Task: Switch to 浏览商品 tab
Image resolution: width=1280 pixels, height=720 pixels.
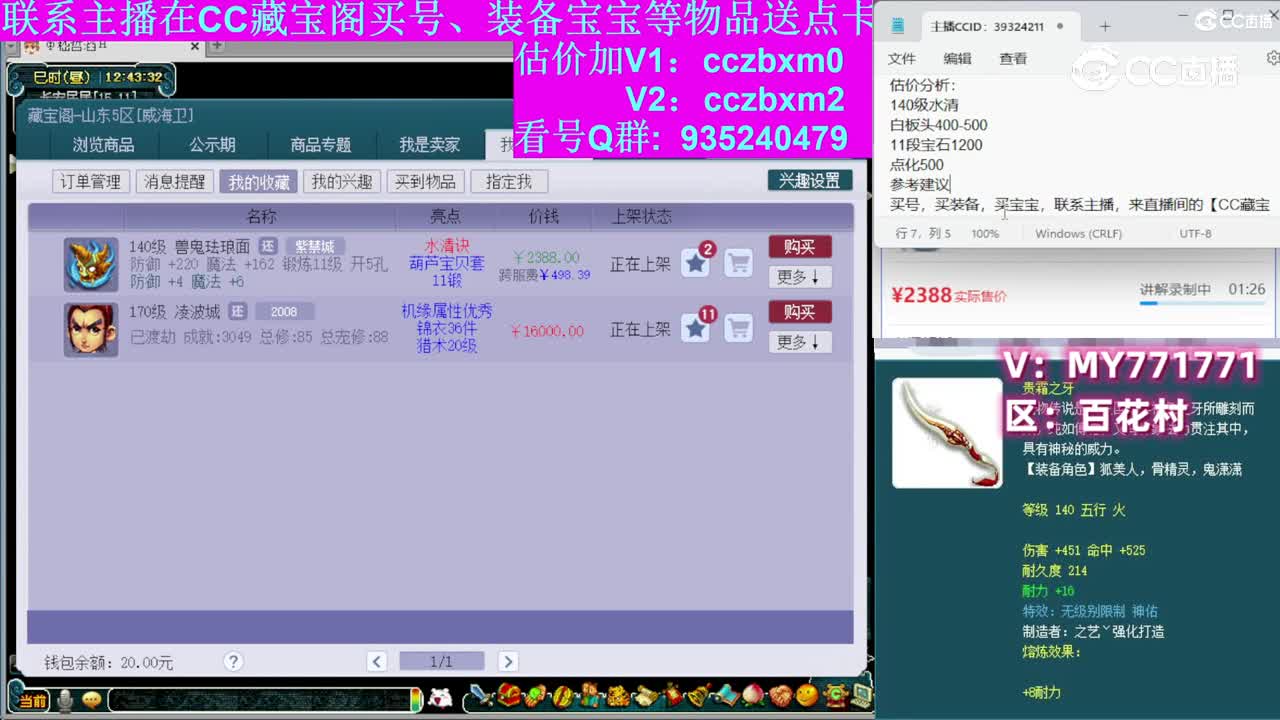Action: click(103, 145)
